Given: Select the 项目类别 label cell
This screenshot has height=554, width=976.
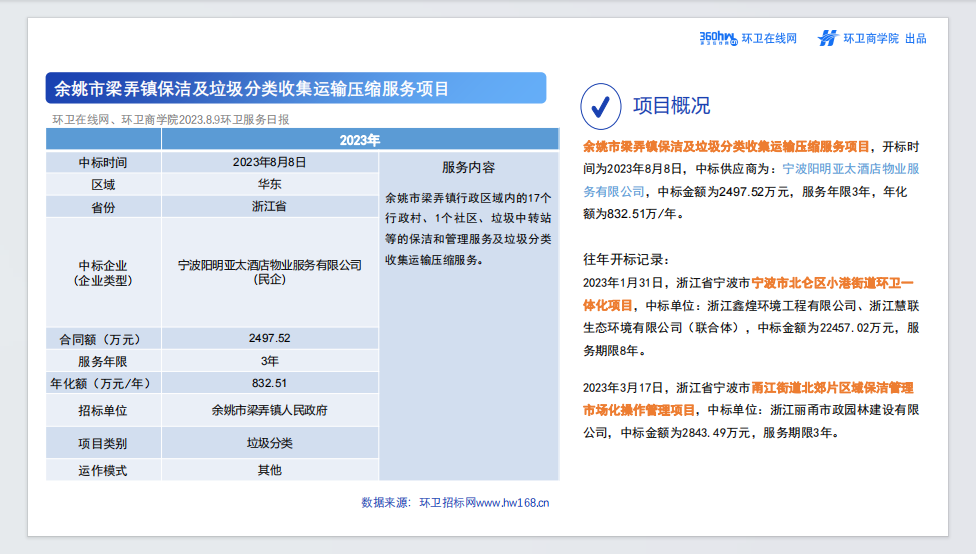Looking at the screenshot, I should (103, 444).
